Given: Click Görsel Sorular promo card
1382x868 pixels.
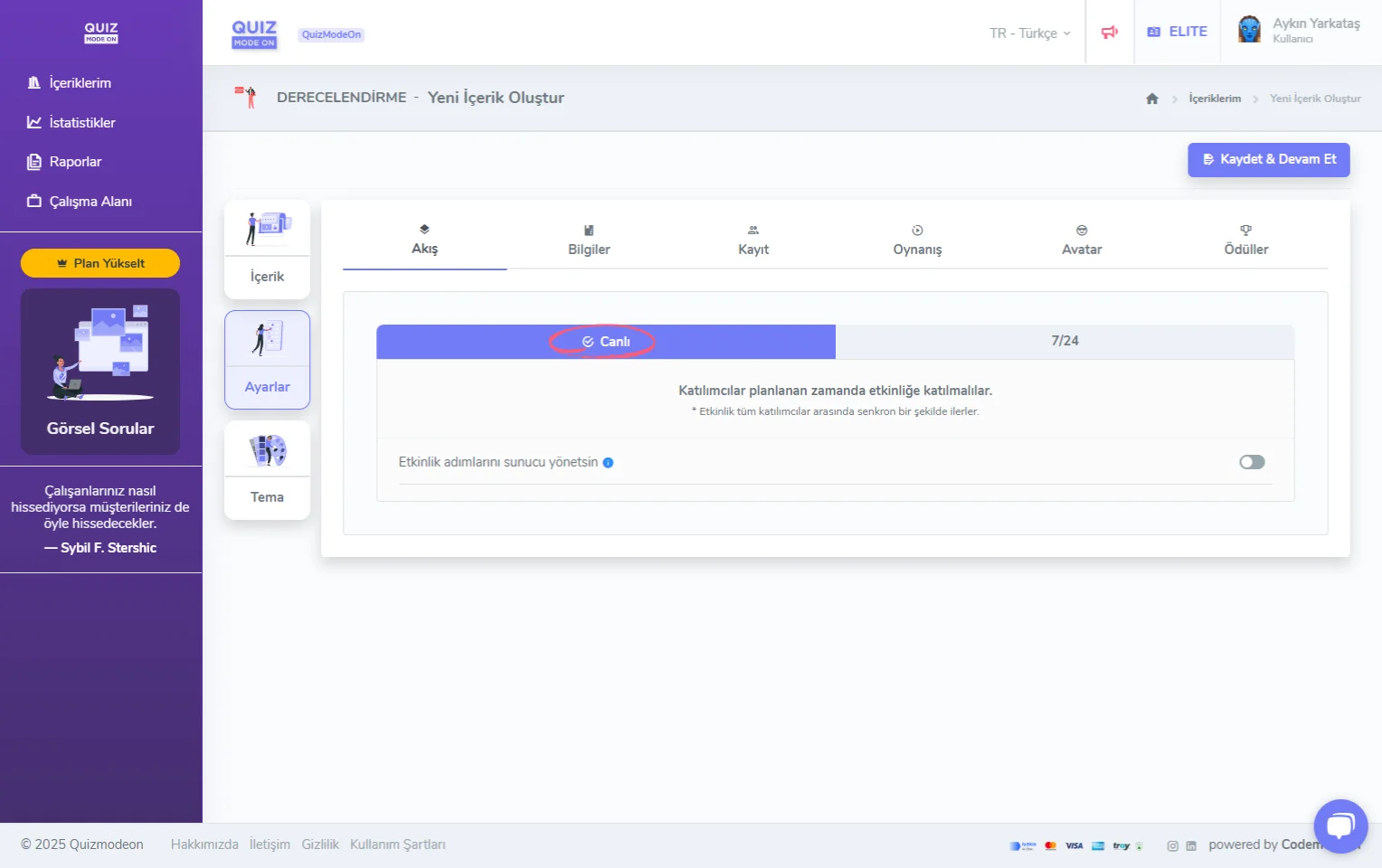Looking at the screenshot, I should (100, 372).
